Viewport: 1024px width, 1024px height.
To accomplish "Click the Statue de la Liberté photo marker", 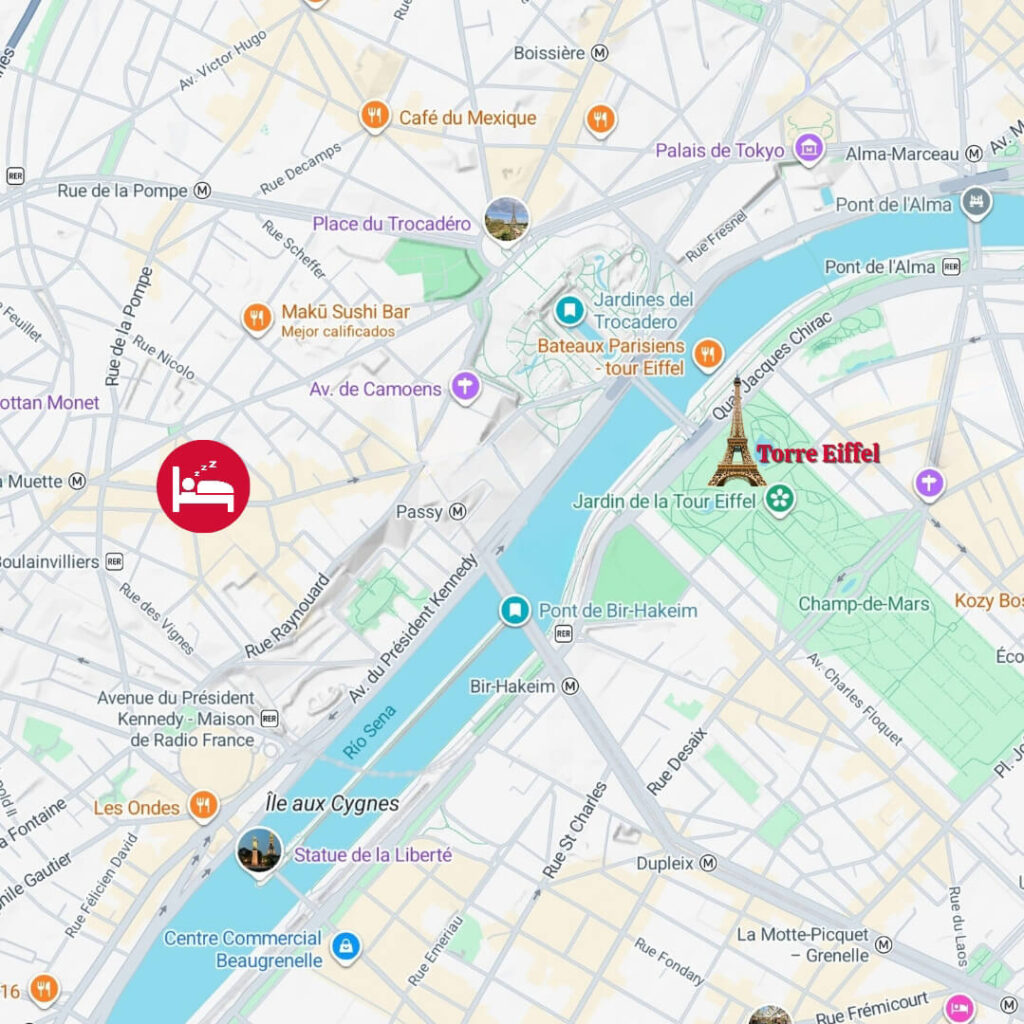I will coord(259,851).
